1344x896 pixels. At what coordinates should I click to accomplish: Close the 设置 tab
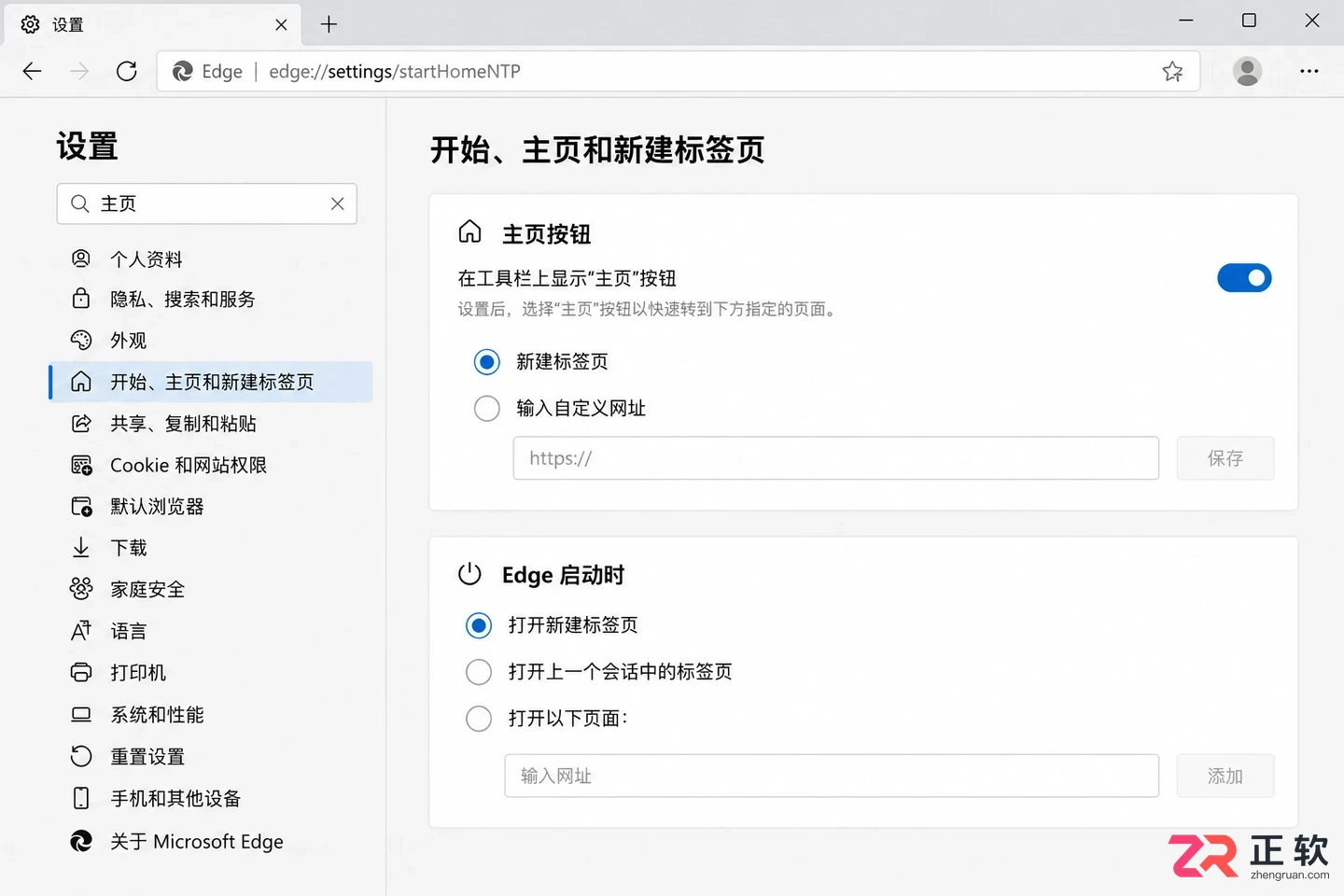tap(281, 25)
